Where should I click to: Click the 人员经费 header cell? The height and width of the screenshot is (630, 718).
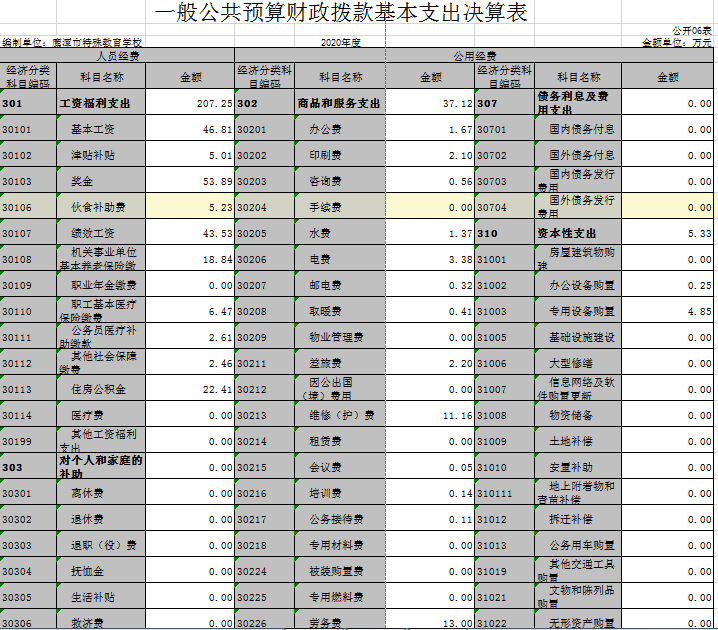pyautogui.click(x=117, y=56)
